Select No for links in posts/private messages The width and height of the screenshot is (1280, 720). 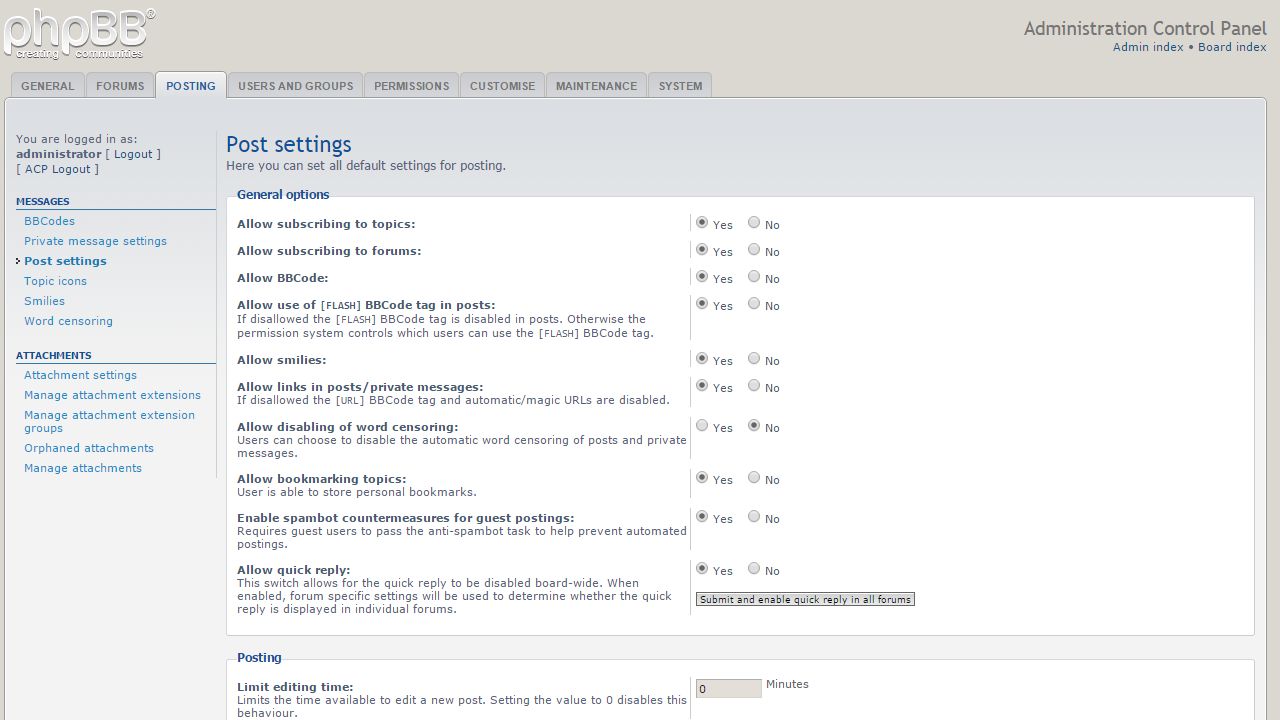754,386
